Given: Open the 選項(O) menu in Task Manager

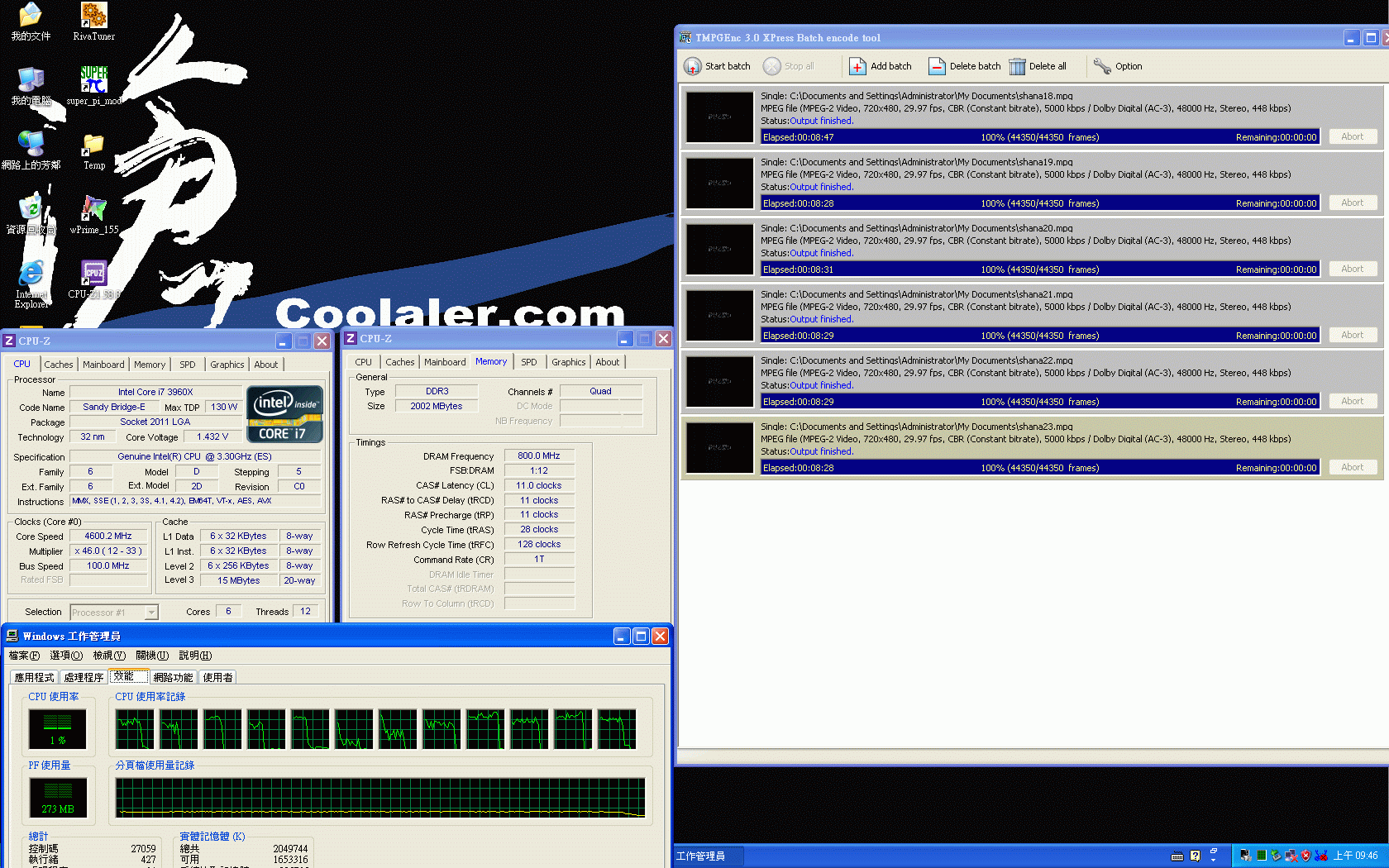Looking at the screenshot, I should coord(66,656).
